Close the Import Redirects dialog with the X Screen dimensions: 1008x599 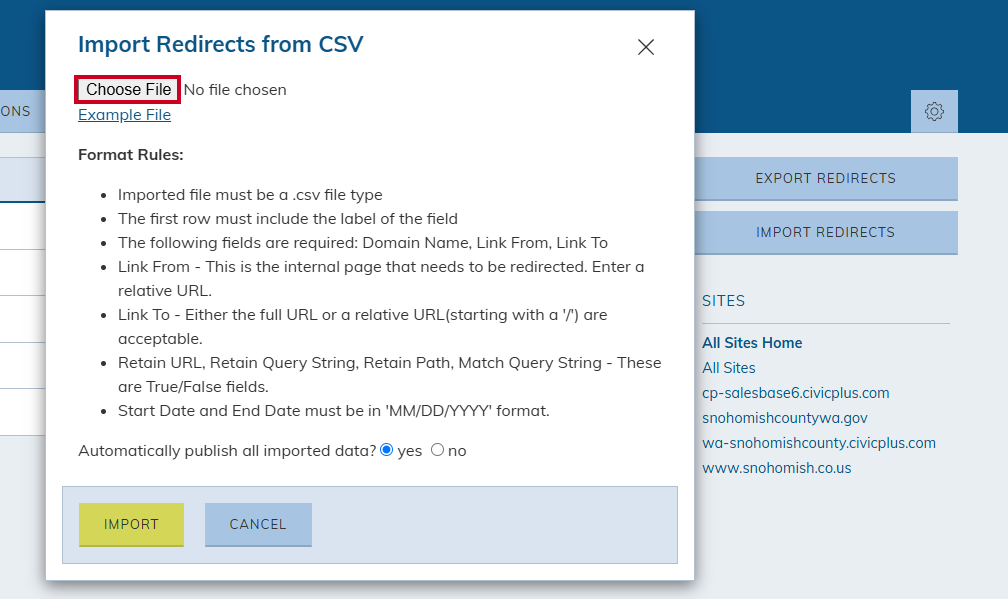[x=645, y=47]
